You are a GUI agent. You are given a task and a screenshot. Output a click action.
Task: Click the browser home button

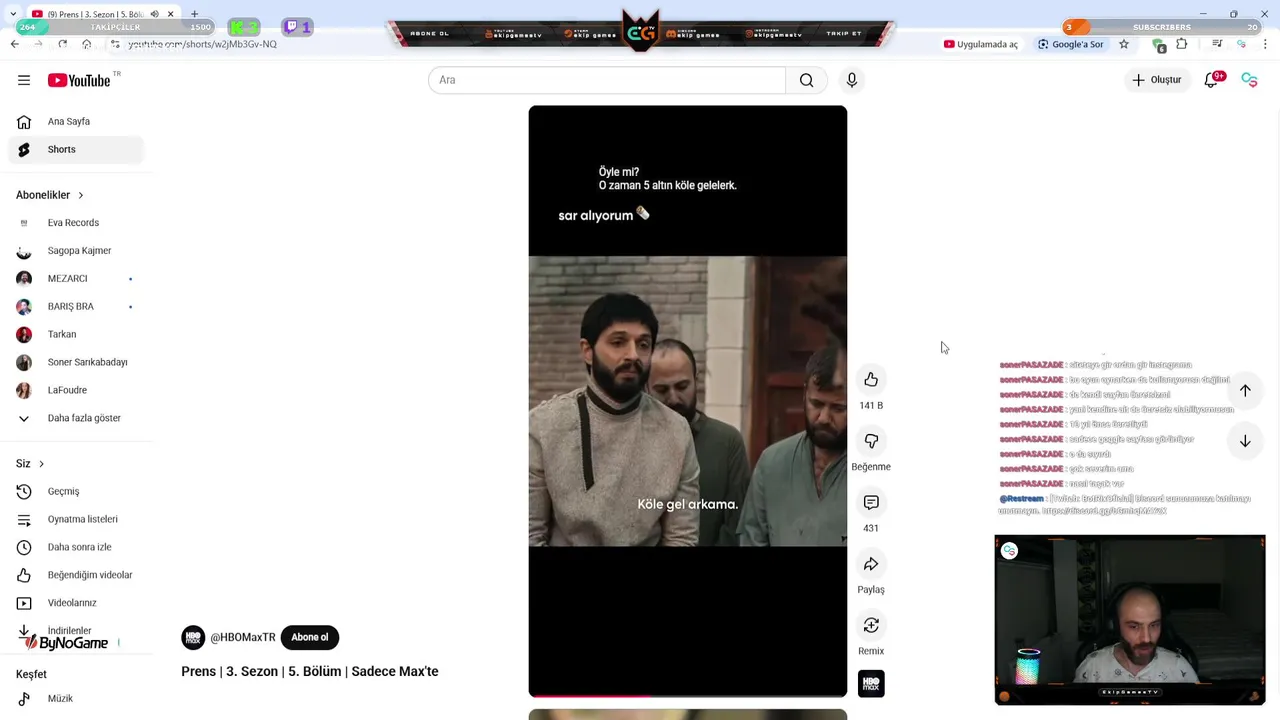[x=87, y=44]
